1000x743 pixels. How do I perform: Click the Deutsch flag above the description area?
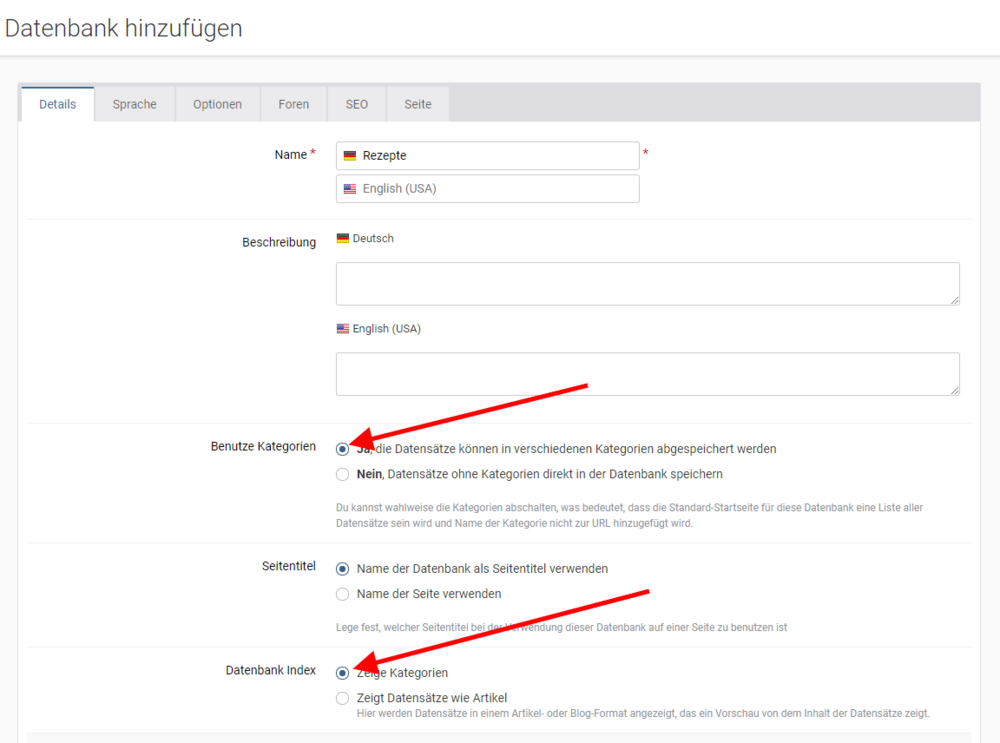point(343,238)
